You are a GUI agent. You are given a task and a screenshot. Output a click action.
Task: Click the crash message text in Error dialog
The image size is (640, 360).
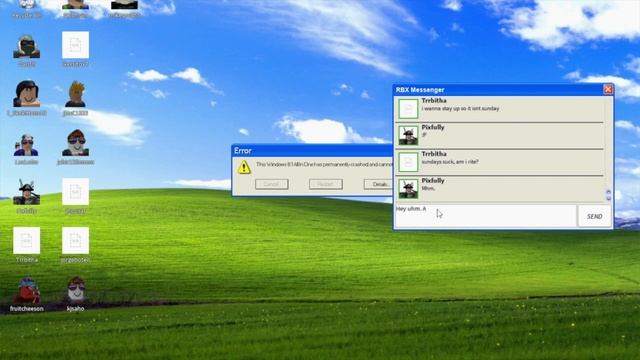pos(324,164)
